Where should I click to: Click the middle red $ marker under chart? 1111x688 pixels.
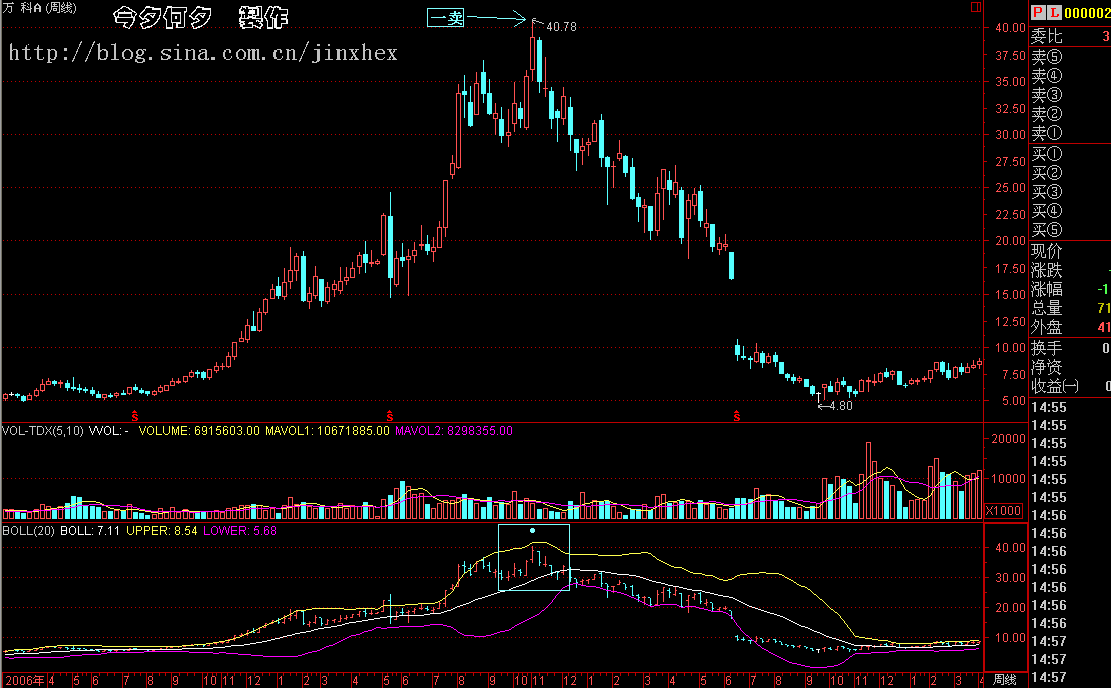(389, 413)
